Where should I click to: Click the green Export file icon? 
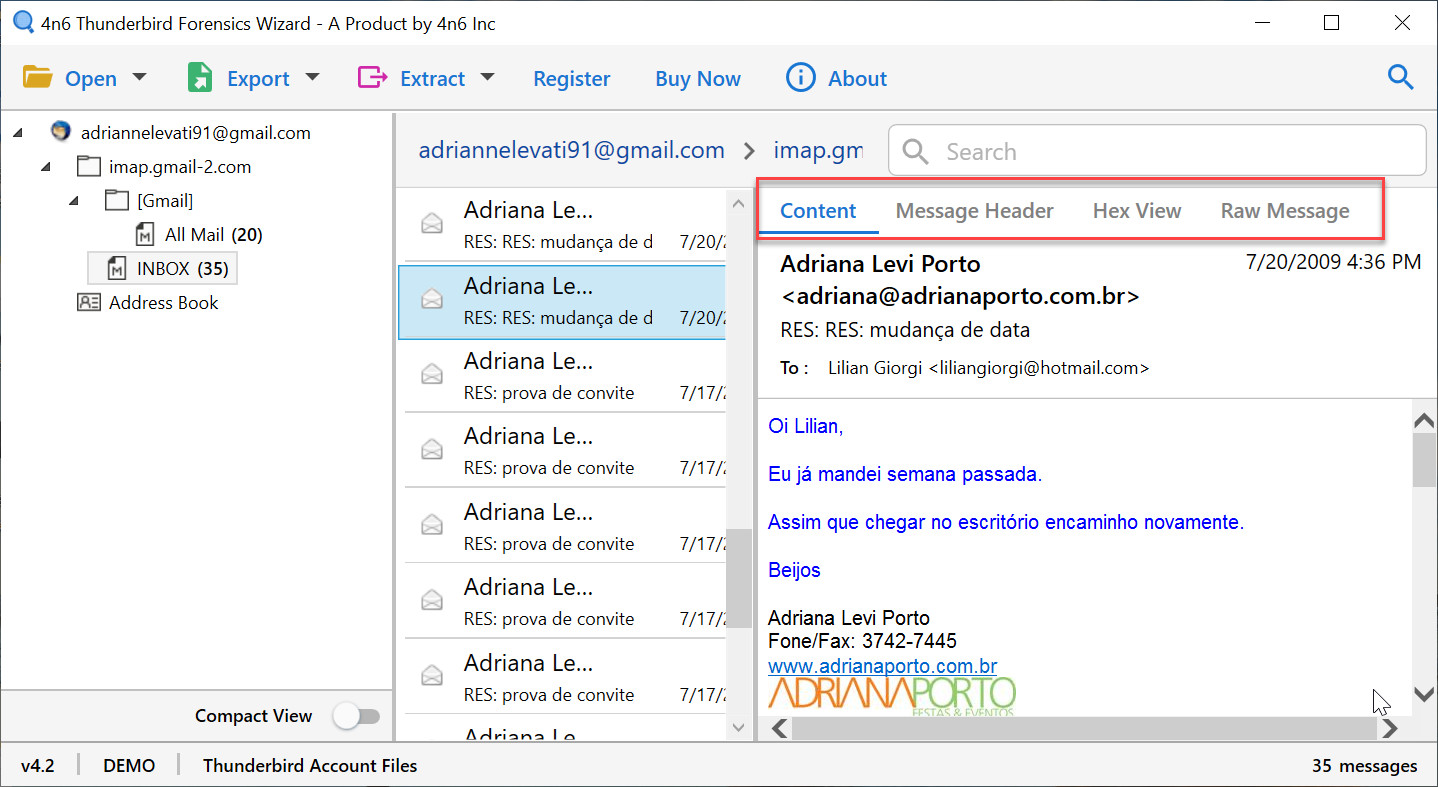[200, 78]
